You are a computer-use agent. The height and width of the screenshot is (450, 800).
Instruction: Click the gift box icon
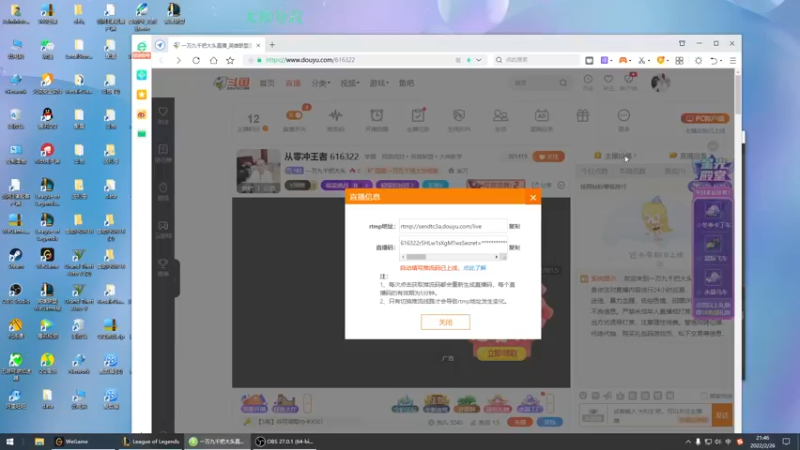[x=583, y=115]
